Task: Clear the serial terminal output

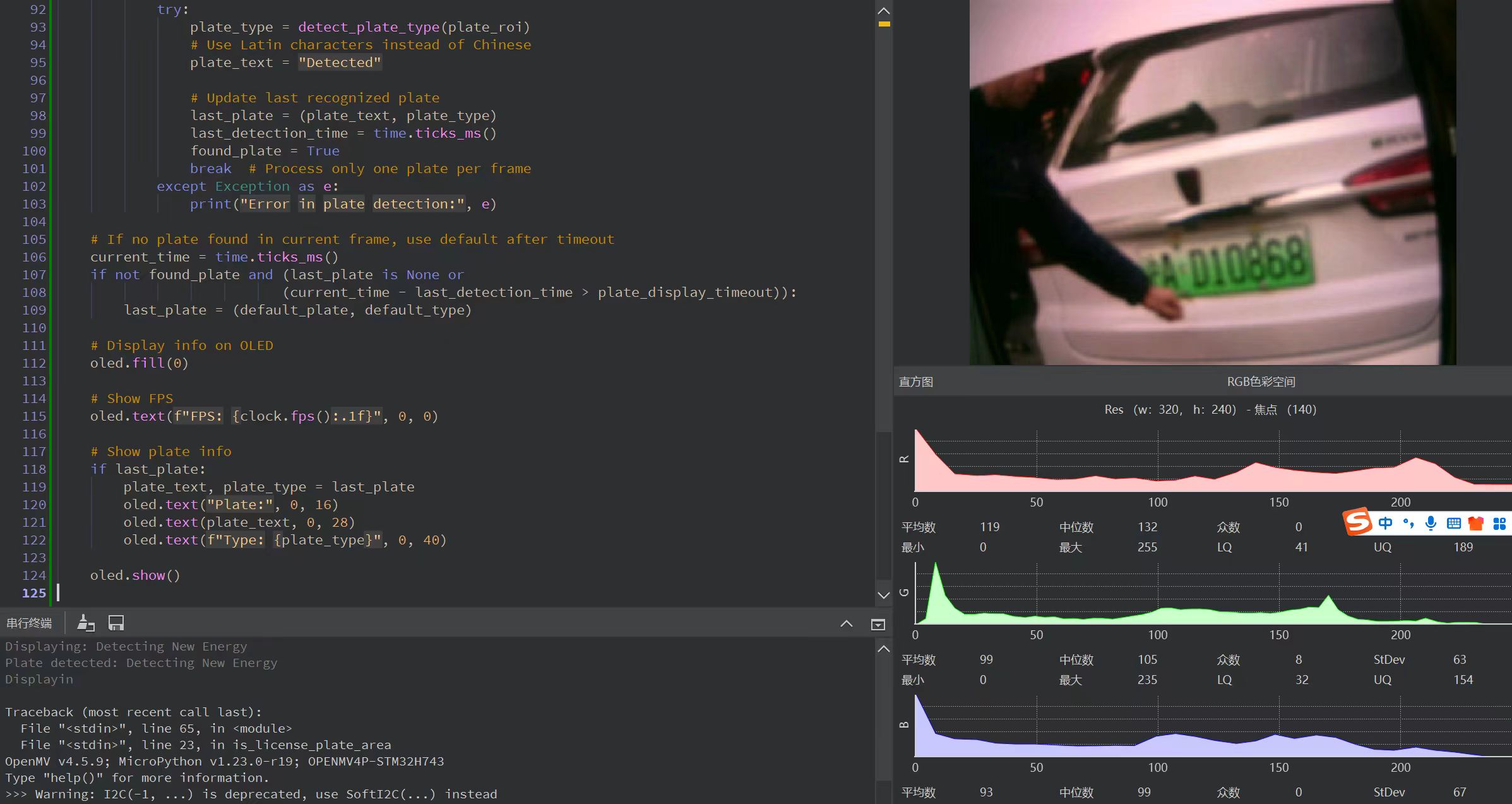Action: 85,623
